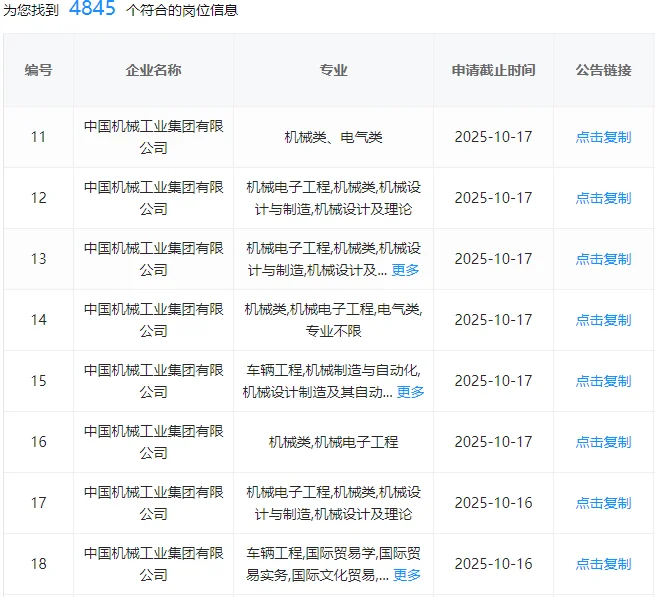Expand 更多 majors in row 13

[405, 270]
